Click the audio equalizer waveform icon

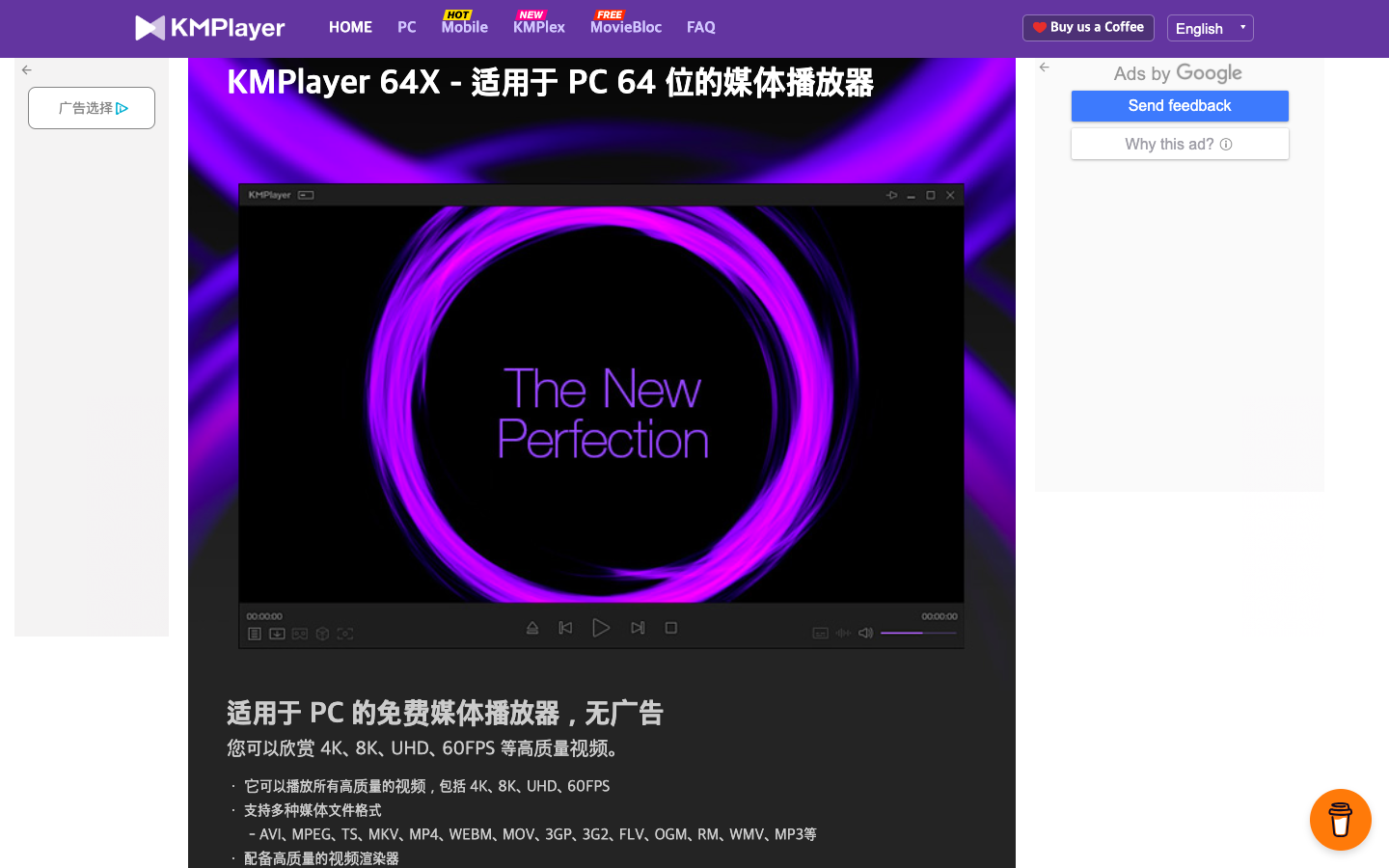[x=843, y=633]
